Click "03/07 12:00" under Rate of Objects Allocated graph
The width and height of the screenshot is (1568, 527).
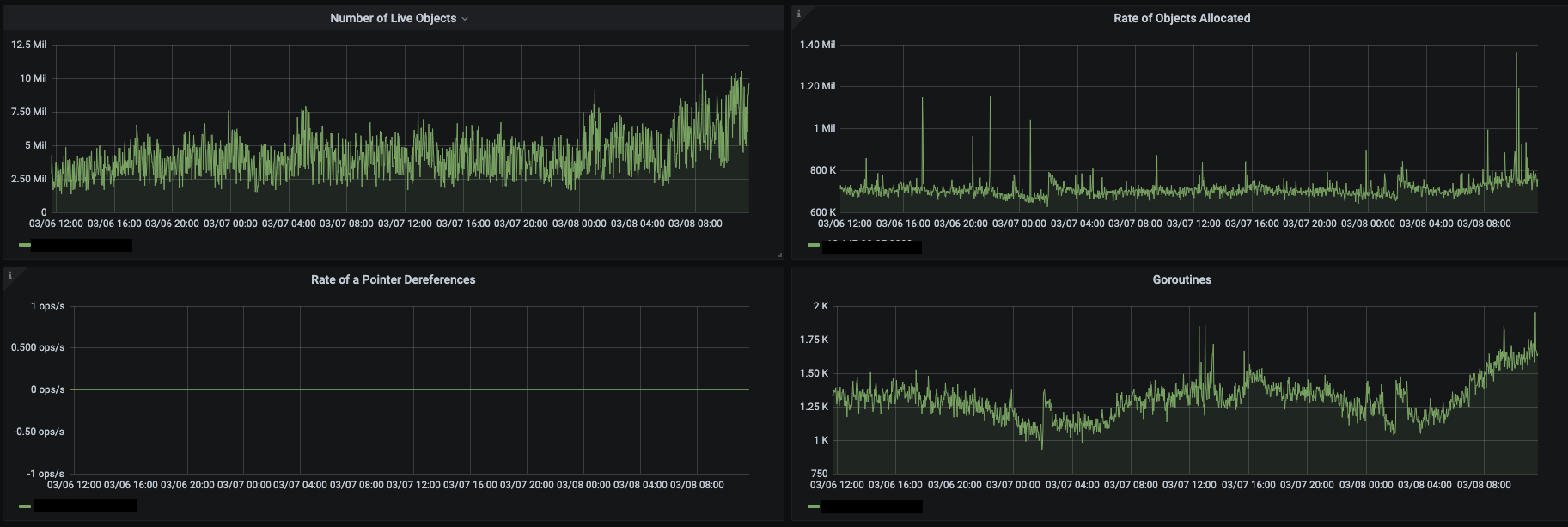(x=1193, y=224)
